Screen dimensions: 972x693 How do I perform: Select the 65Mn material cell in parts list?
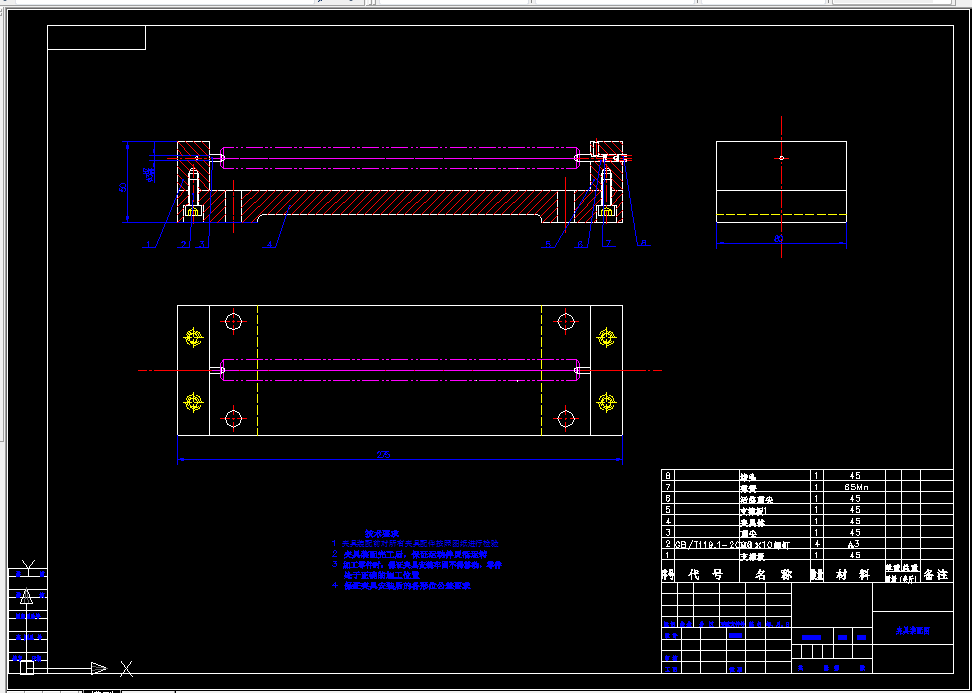coord(856,487)
